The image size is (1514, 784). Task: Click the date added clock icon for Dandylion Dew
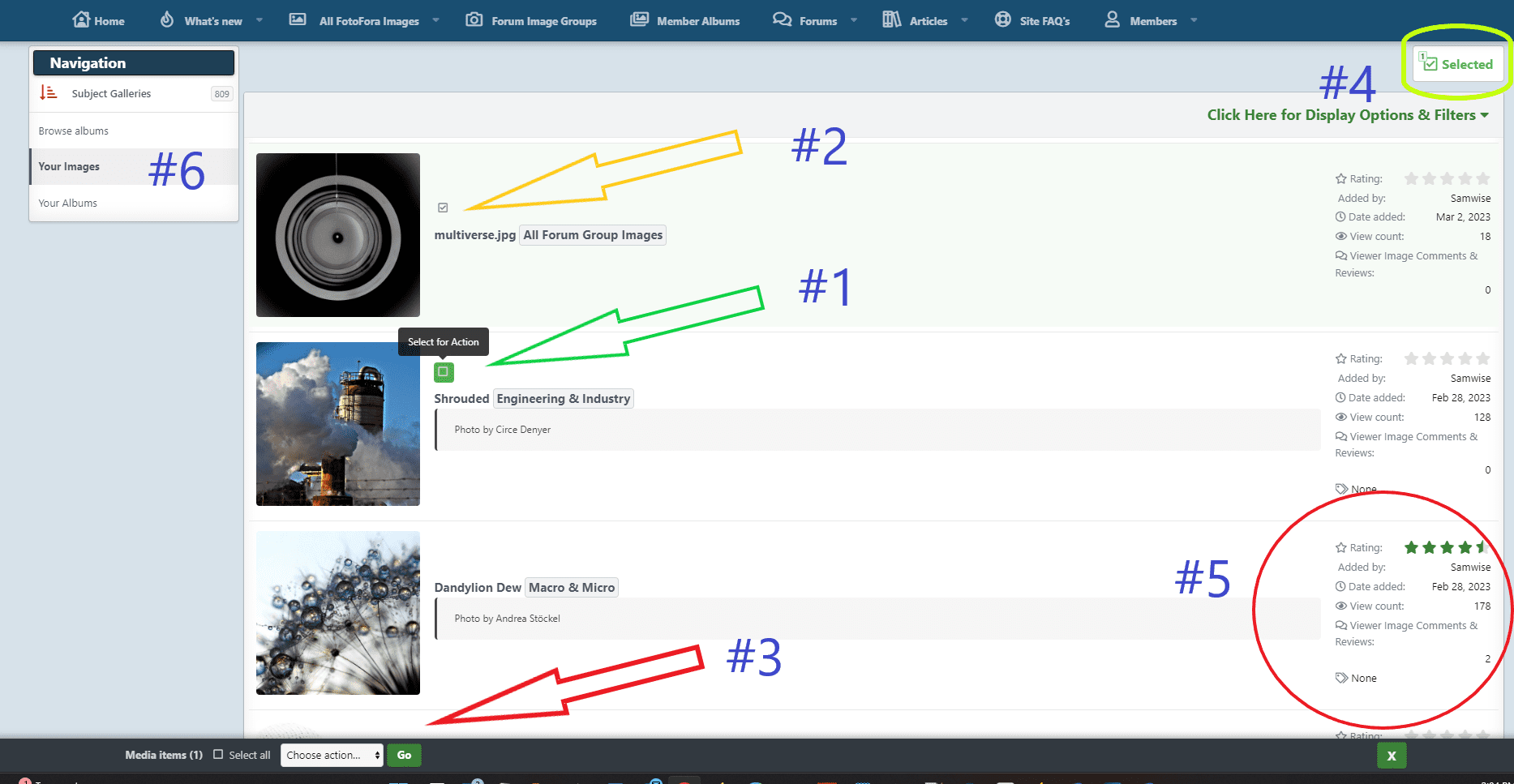tap(1340, 586)
